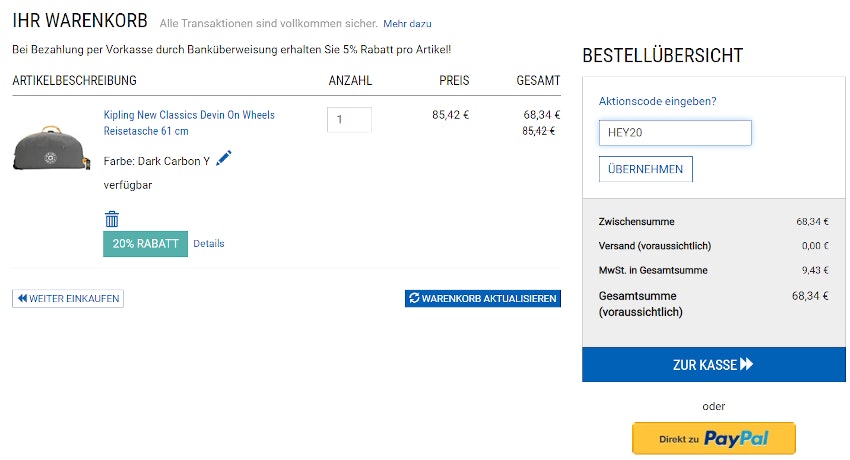850x460 pixels.
Task: Focus the promo code field containing HEY20
Action: click(674, 133)
